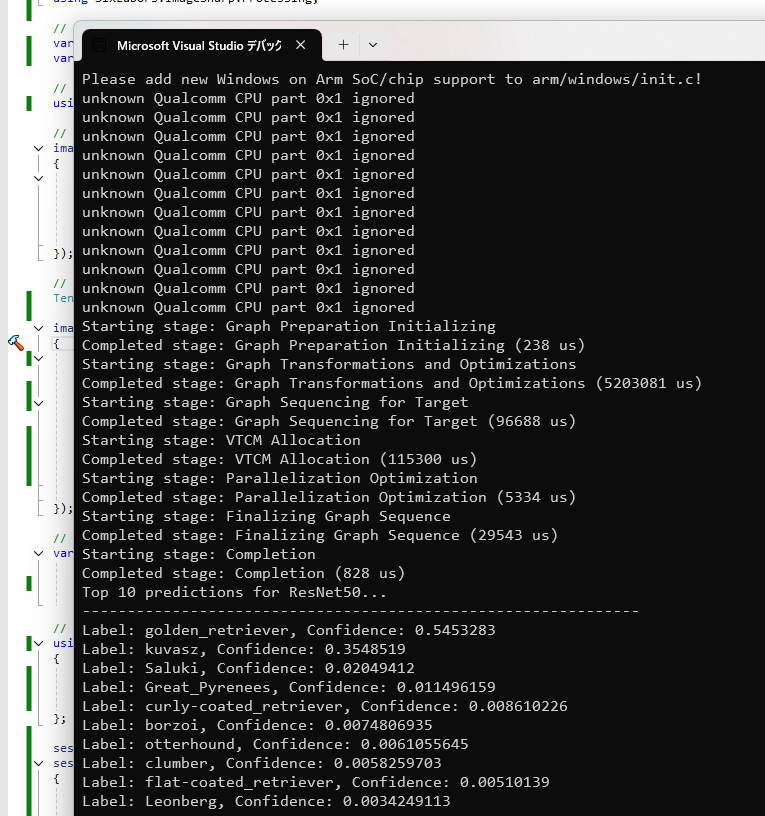The width and height of the screenshot is (765, 816).
Task: Click the kuvasz confidence 0.3548519 line
Action: [x=244, y=649]
